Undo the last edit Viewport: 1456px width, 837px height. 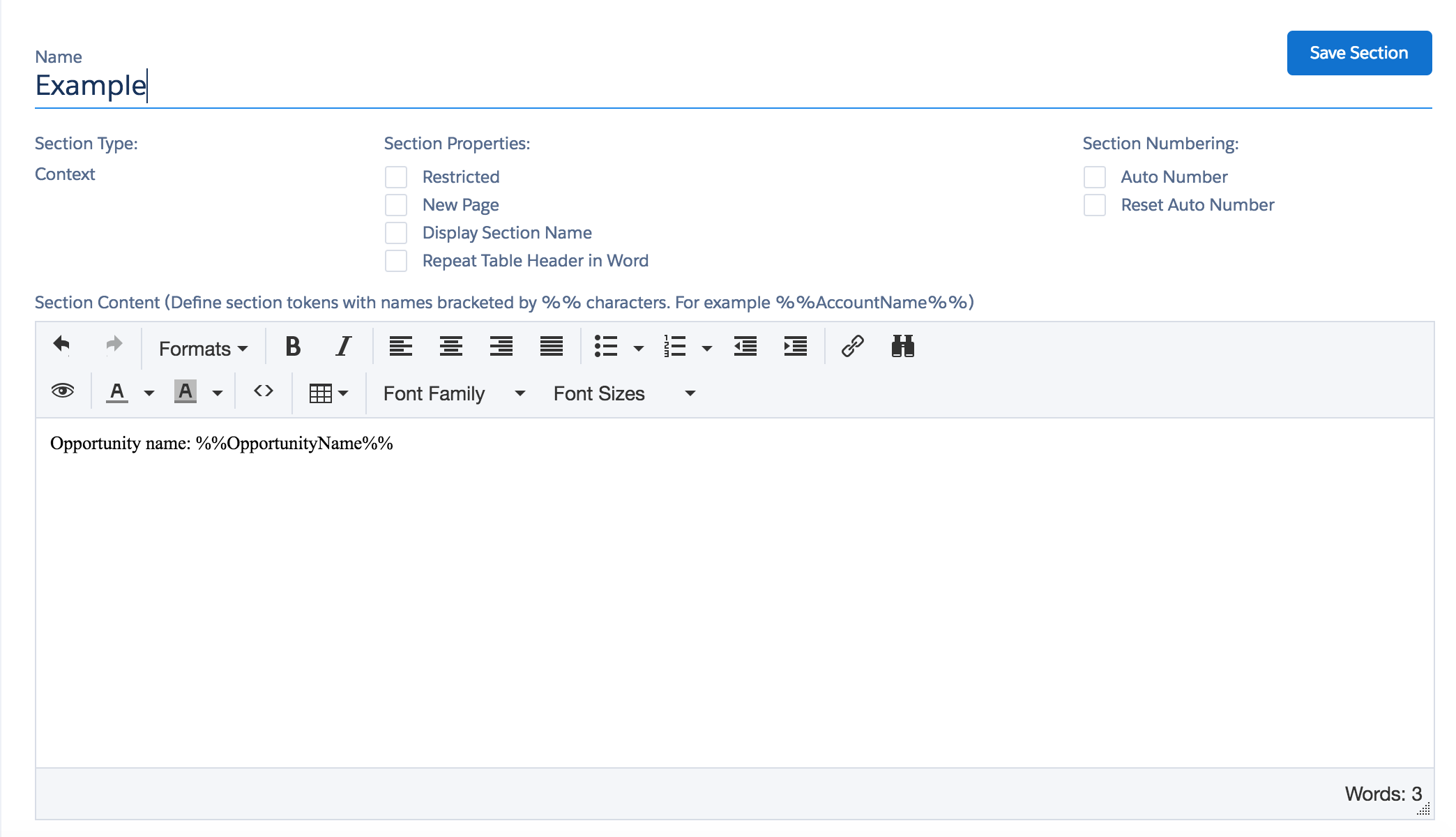pos(61,344)
